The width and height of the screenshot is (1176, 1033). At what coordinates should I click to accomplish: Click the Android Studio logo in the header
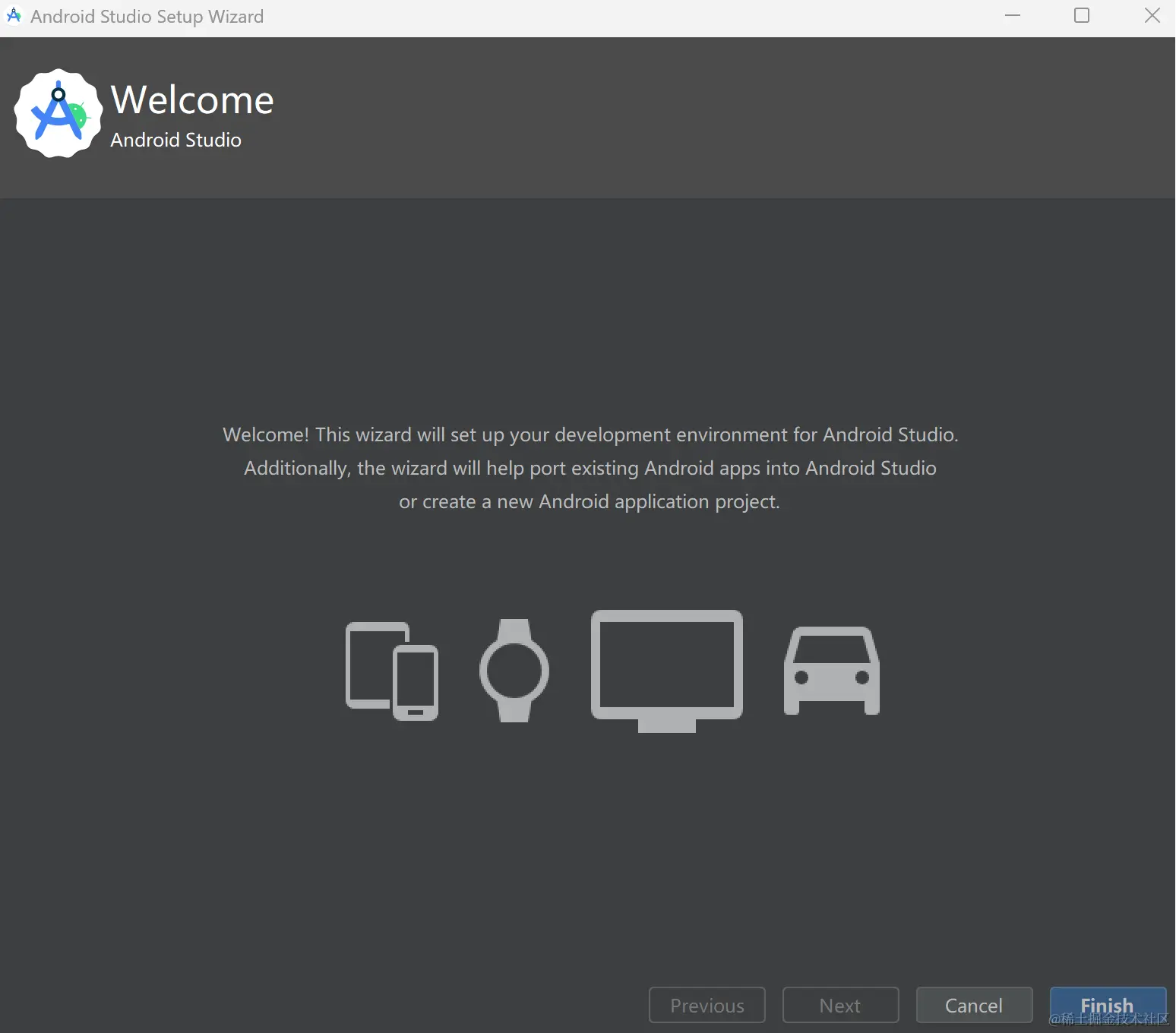tap(58, 114)
